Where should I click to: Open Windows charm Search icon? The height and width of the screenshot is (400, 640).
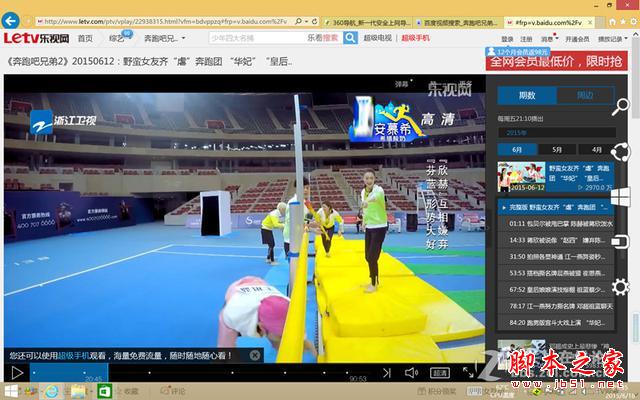tap(620, 107)
